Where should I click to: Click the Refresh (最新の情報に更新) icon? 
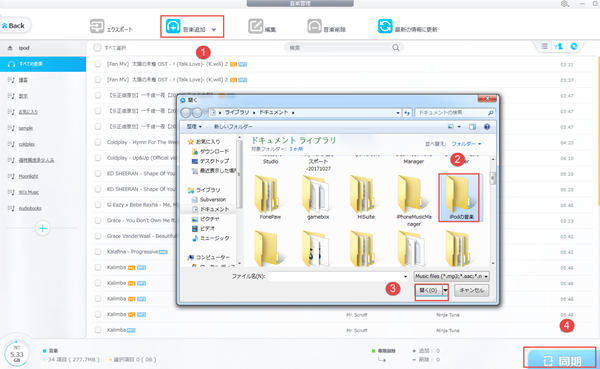point(385,26)
